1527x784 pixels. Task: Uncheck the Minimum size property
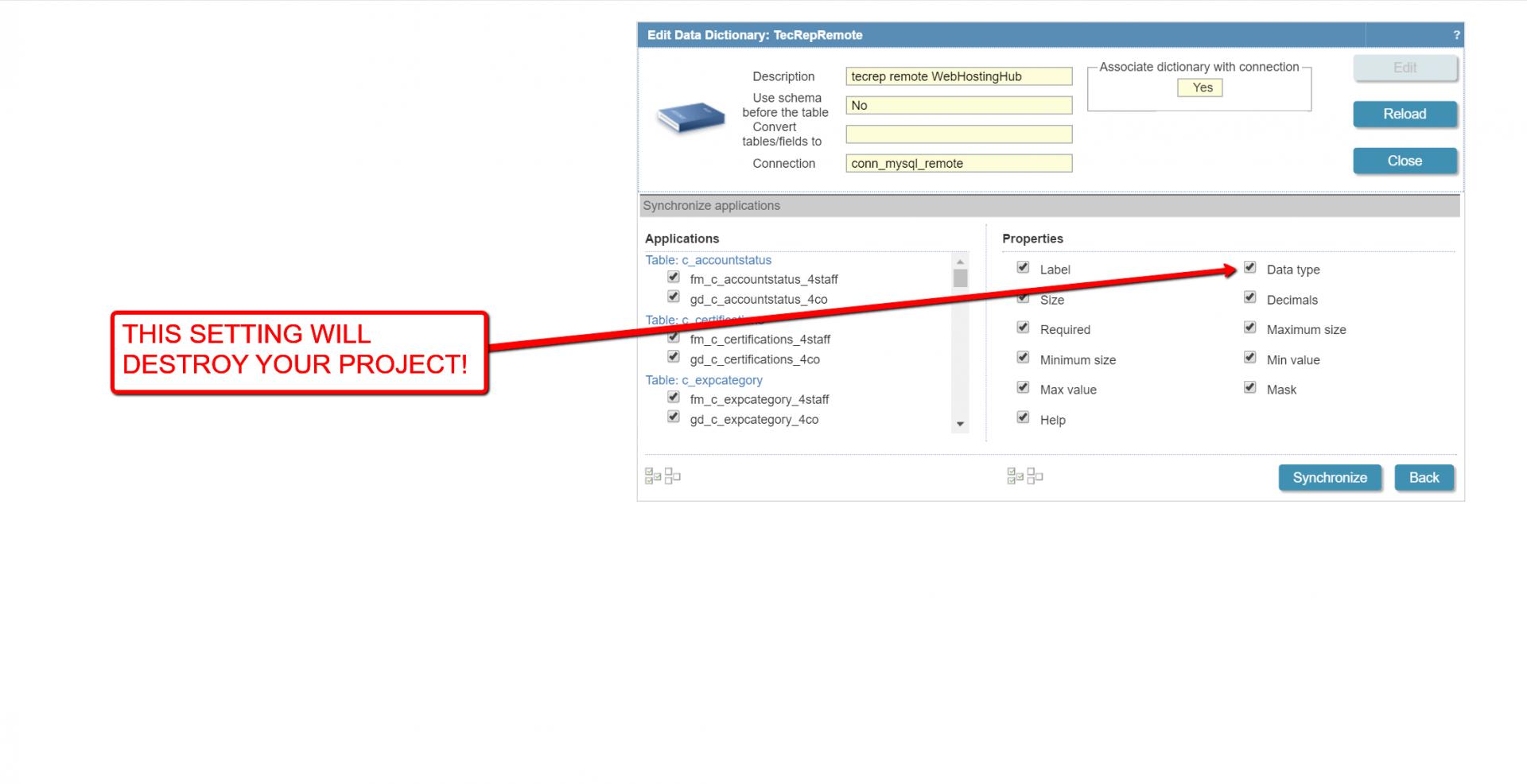point(1024,358)
